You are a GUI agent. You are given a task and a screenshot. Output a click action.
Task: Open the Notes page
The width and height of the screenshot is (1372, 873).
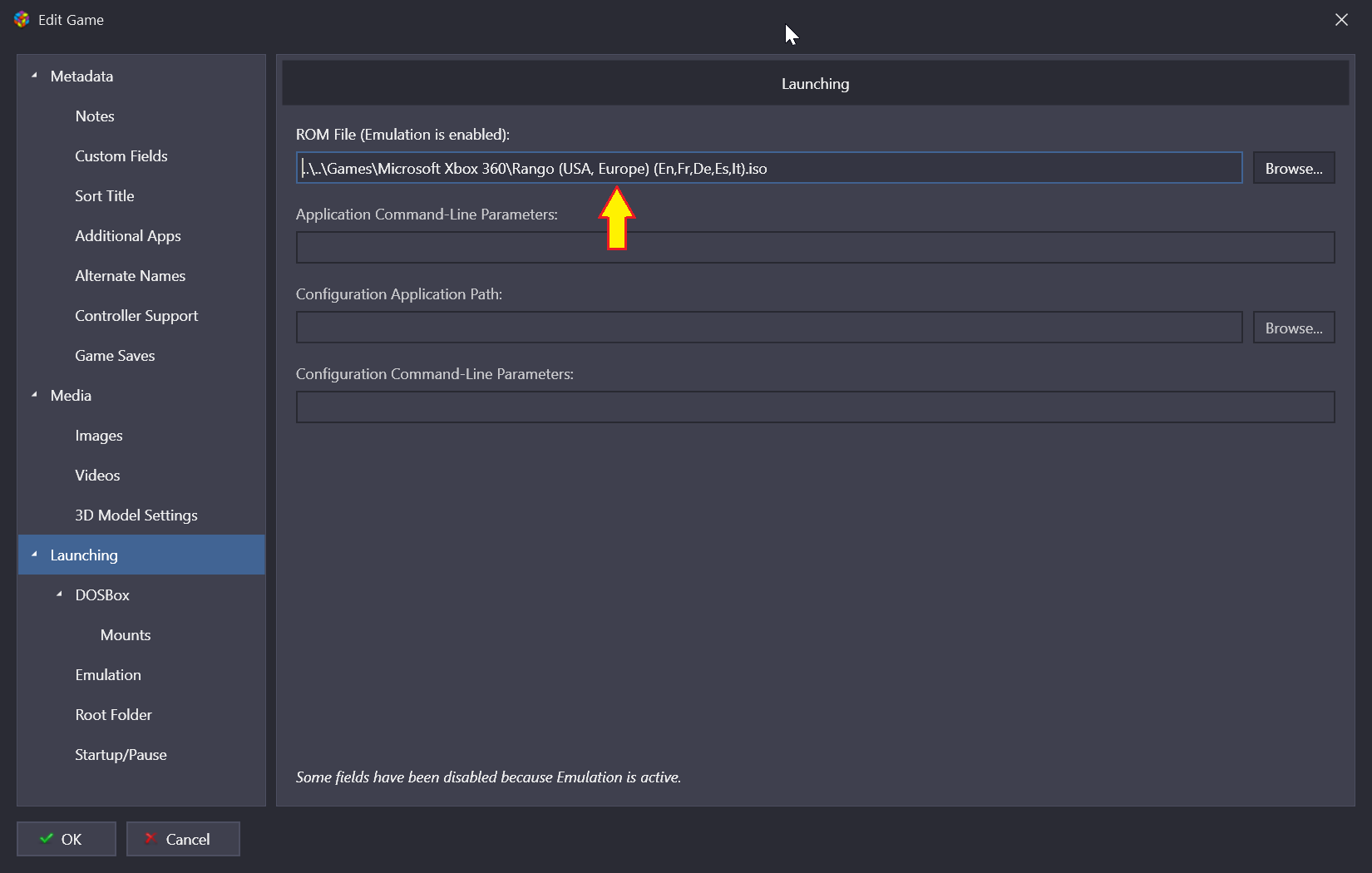tap(95, 116)
